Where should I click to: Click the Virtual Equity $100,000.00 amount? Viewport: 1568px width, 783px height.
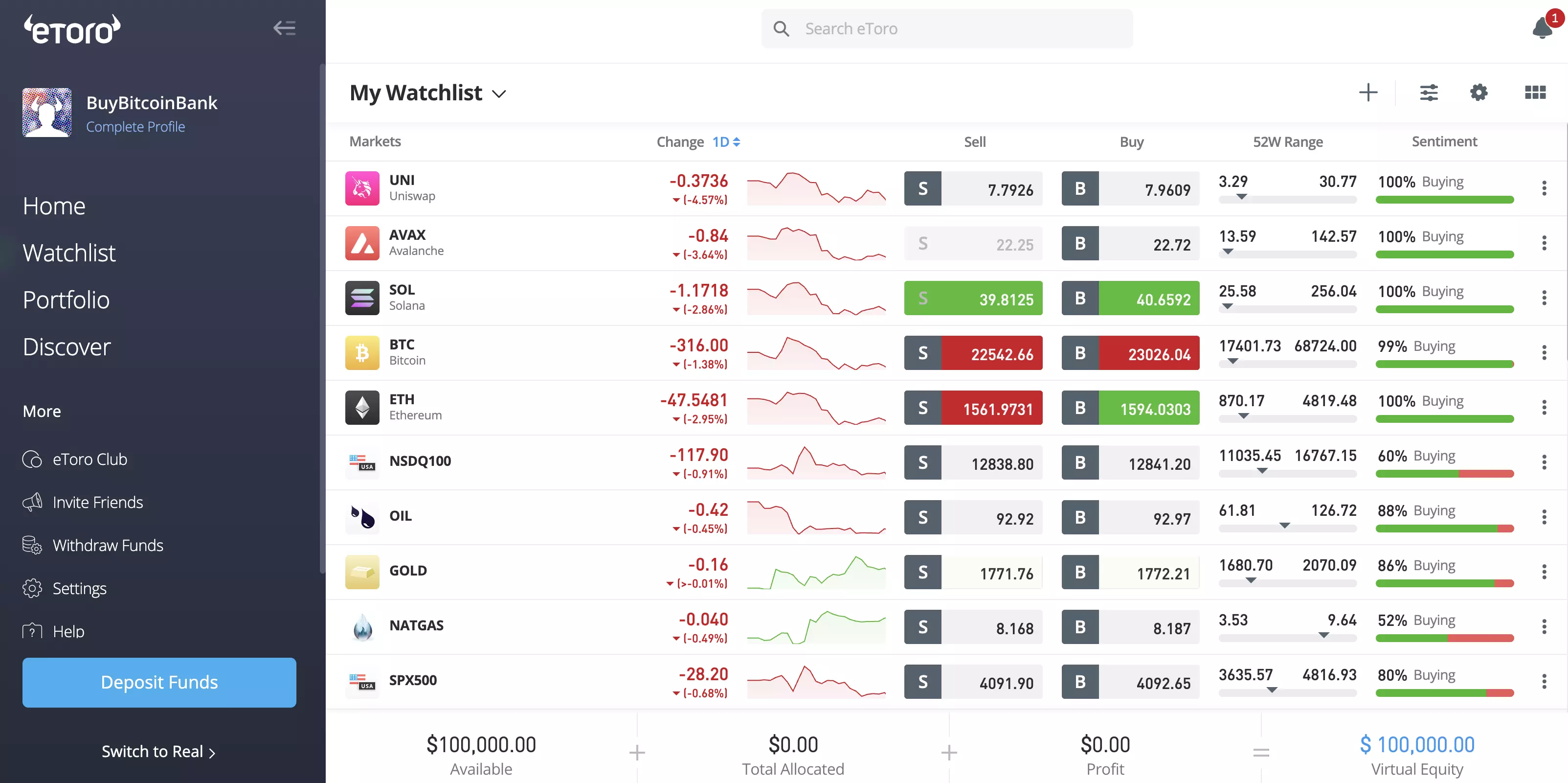coord(1417,744)
